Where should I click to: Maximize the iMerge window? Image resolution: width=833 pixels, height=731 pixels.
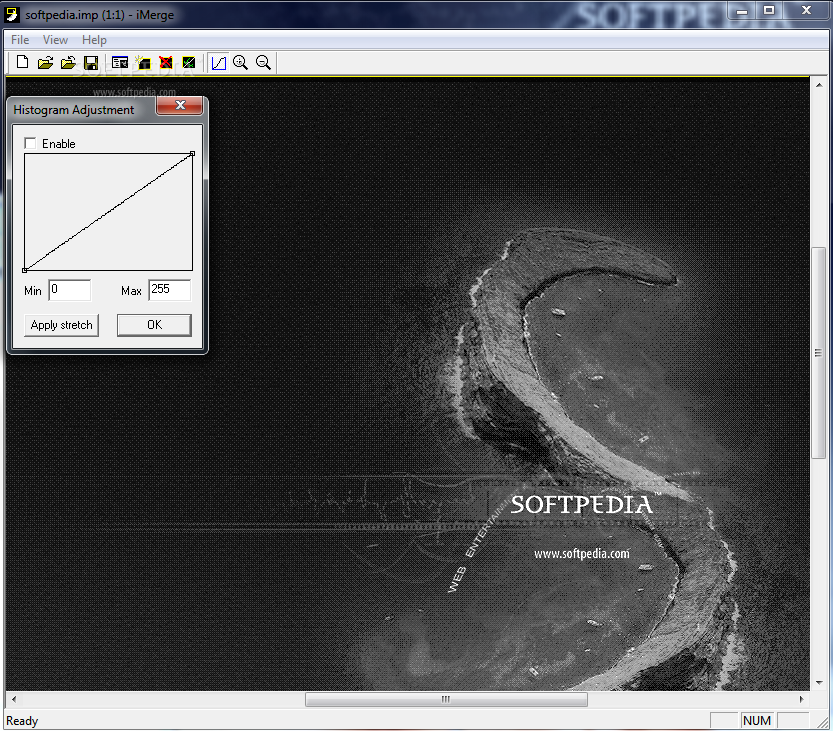point(769,11)
